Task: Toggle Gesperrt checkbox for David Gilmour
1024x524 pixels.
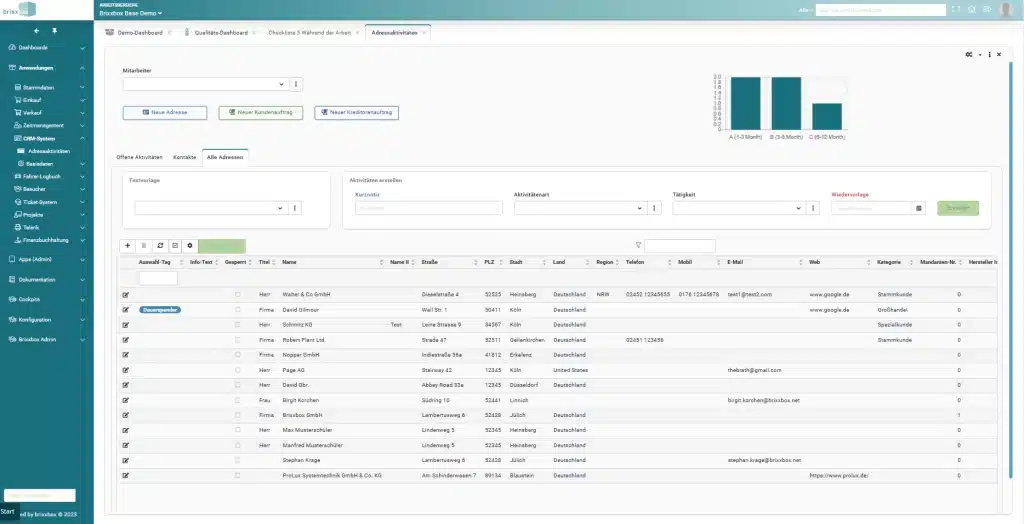Action: coord(238,310)
